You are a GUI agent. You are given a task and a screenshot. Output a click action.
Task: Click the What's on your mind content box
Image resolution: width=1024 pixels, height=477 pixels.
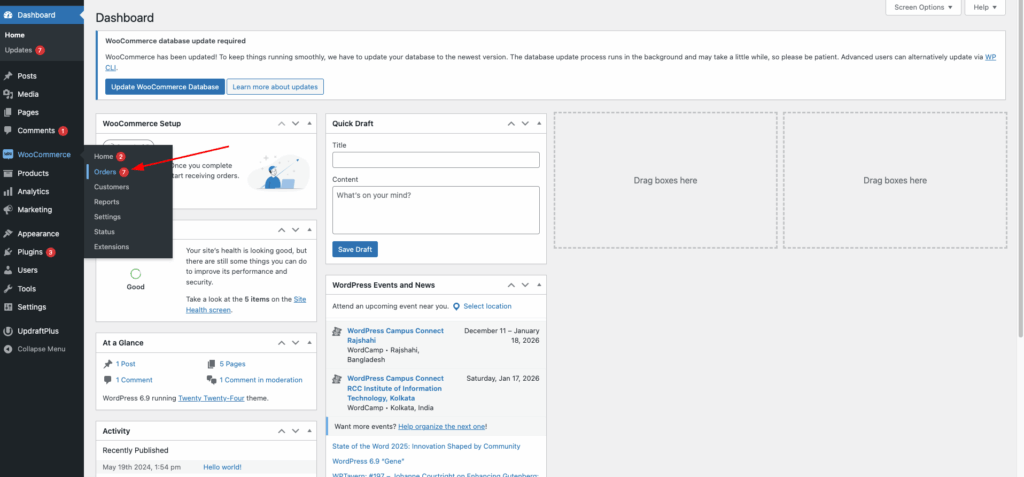436,210
